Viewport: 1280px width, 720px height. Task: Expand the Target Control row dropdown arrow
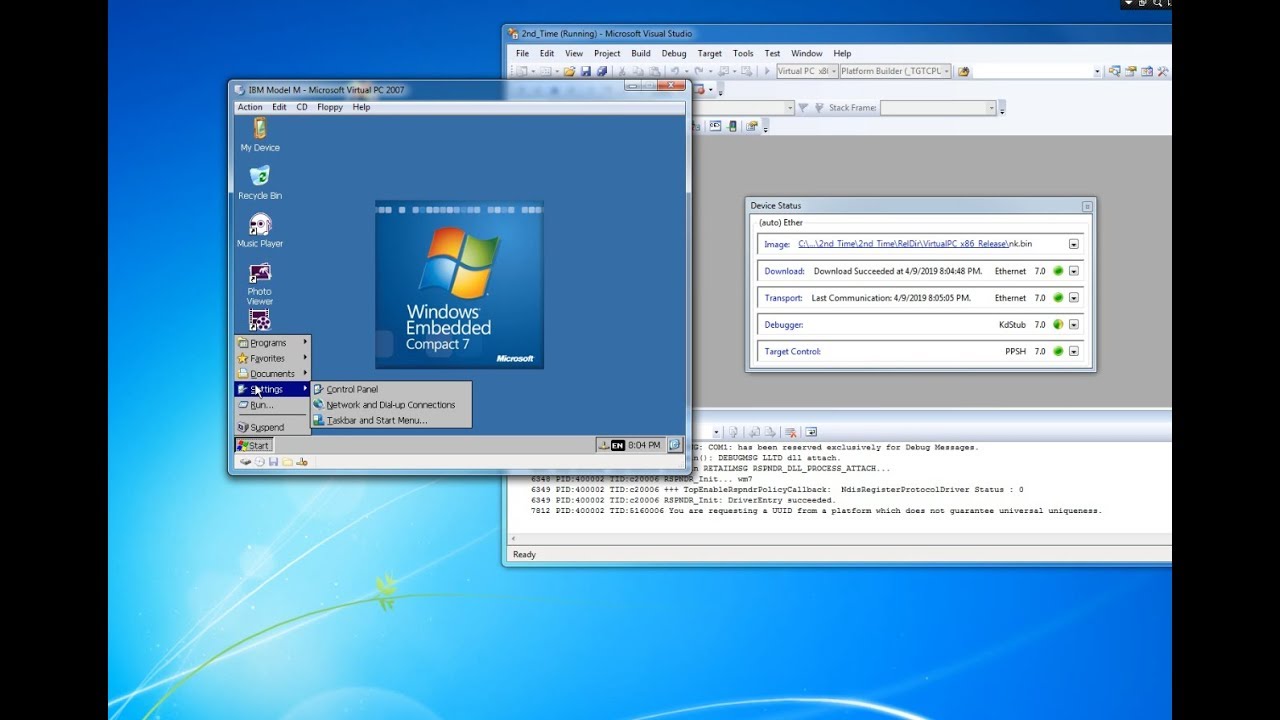click(x=1074, y=352)
